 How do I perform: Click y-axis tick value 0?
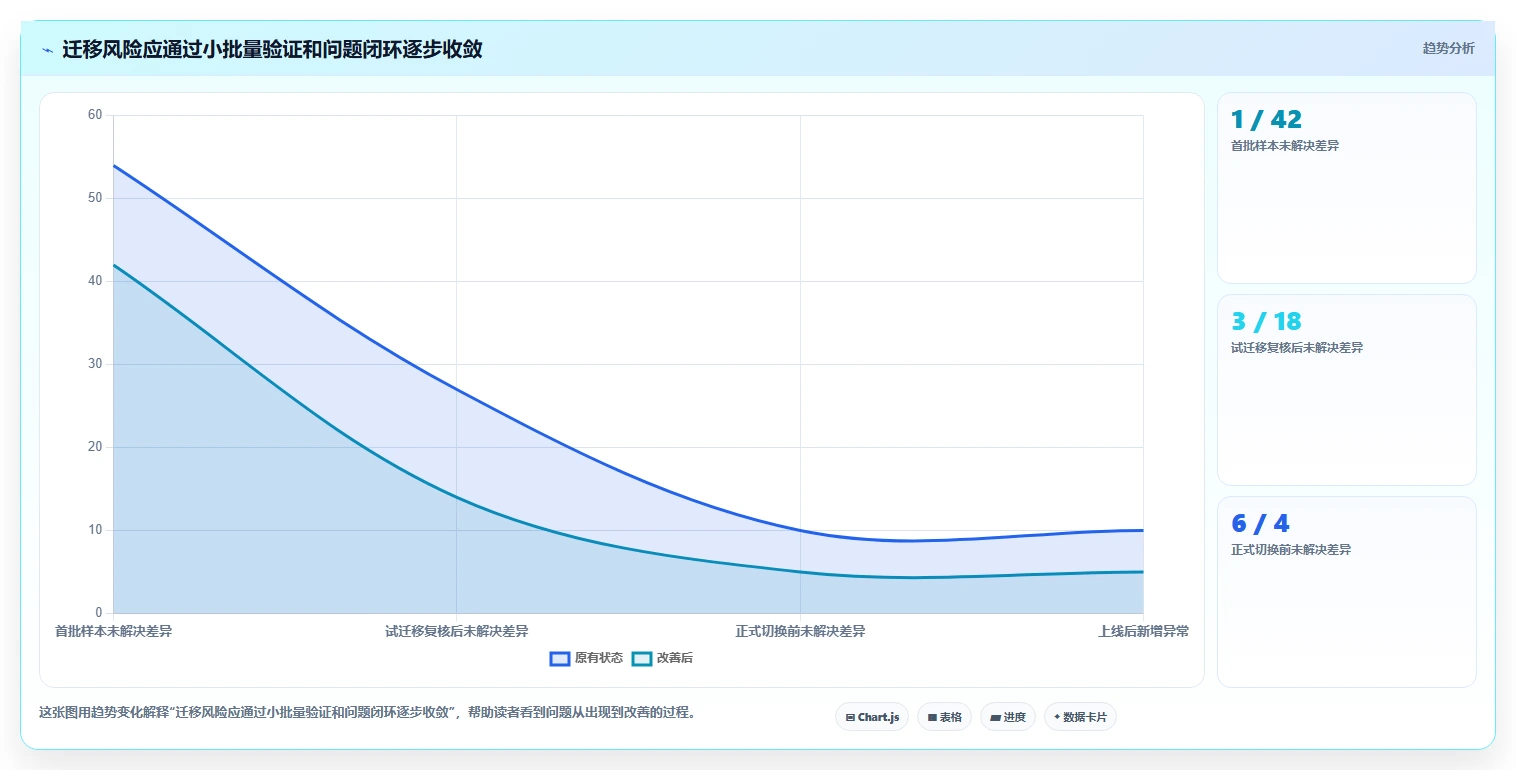pos(99,613)
